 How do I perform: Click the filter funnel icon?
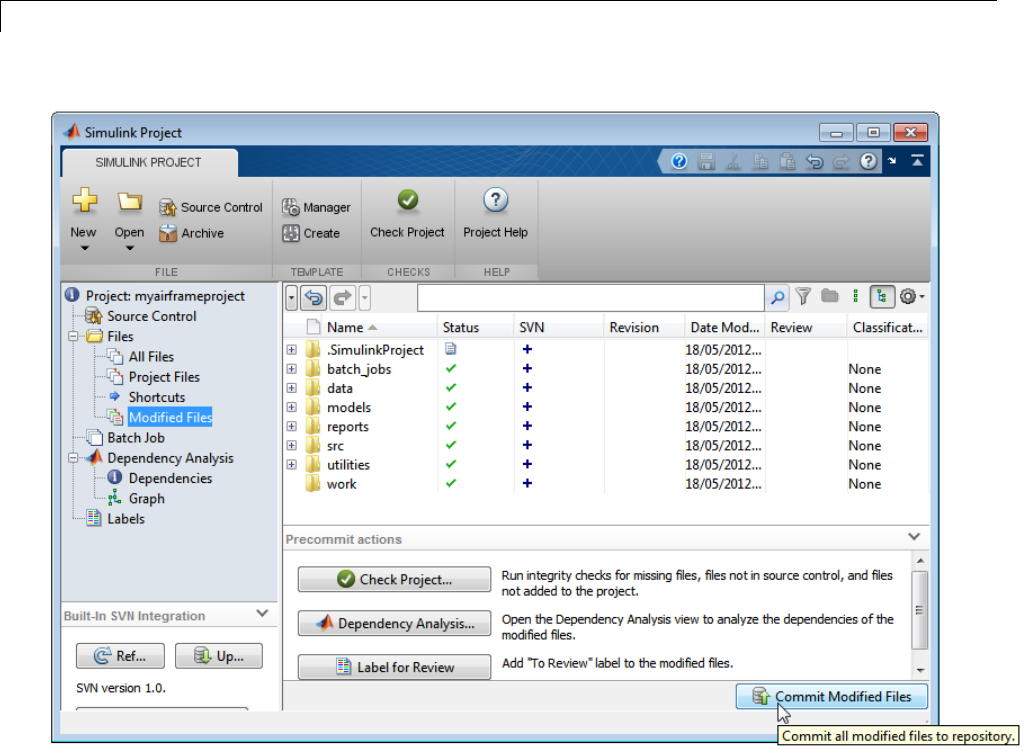click(803, 296)
